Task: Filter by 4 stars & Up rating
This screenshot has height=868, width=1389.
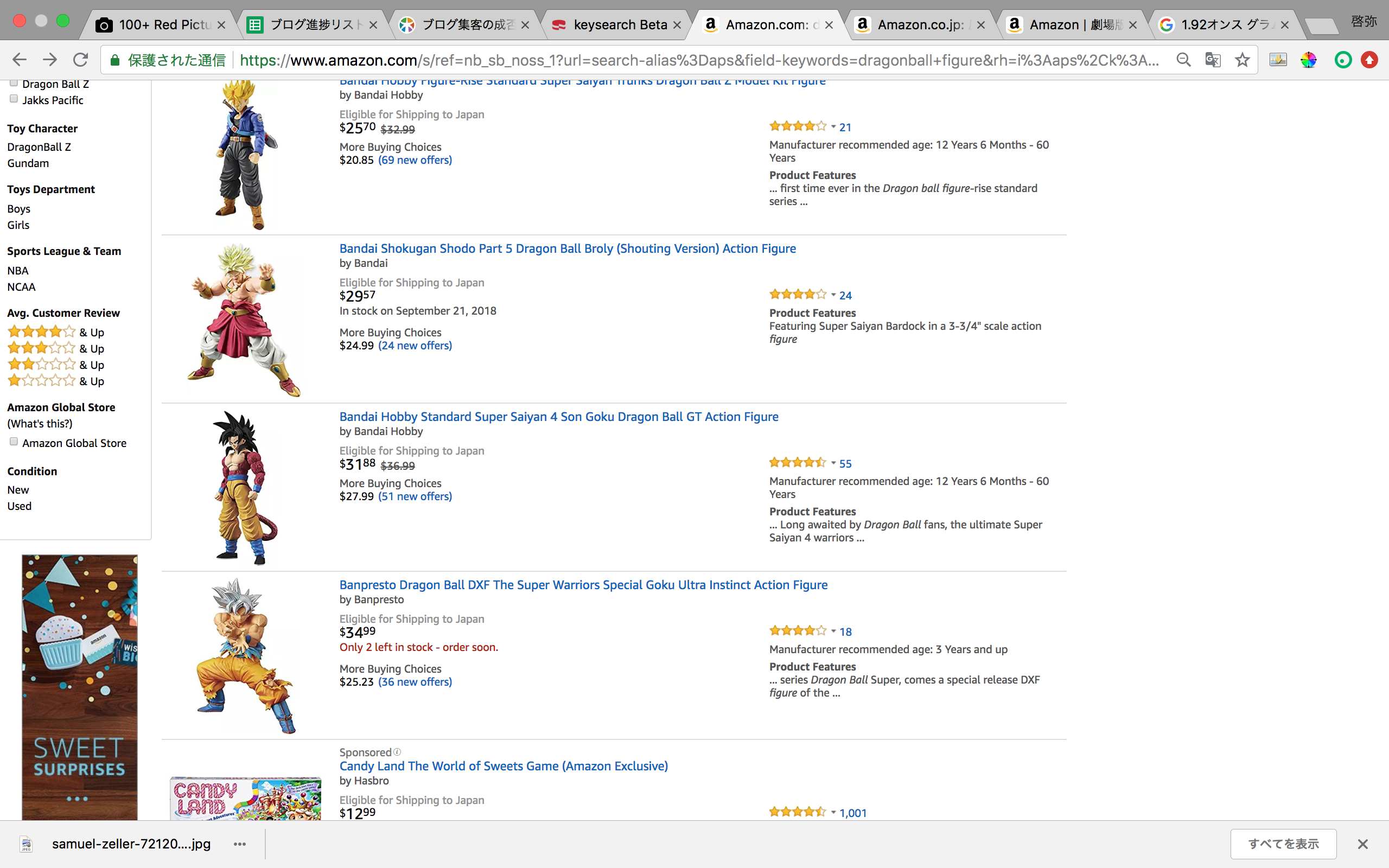Action: point(56,333)
